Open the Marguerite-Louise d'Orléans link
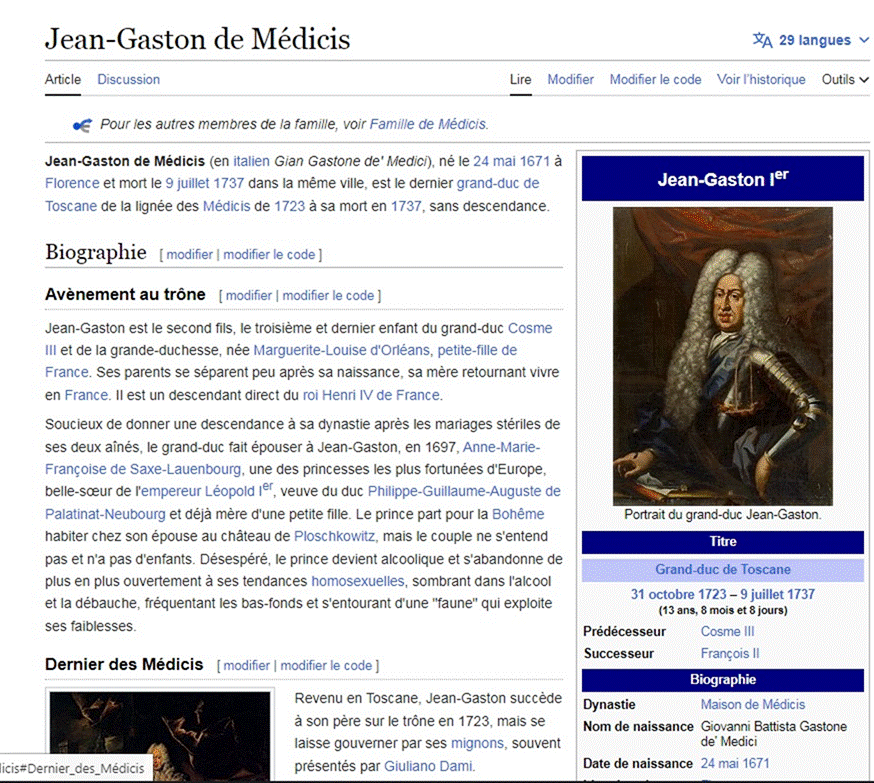The image size is (874, 783). point(342,351)
